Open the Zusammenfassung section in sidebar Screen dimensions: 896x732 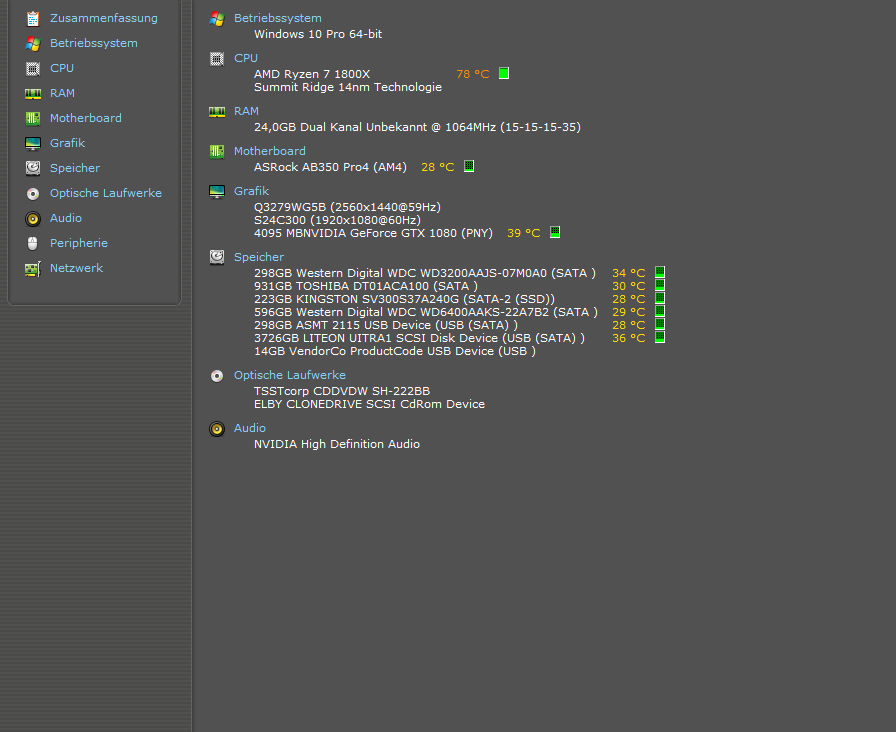(103, 18)
